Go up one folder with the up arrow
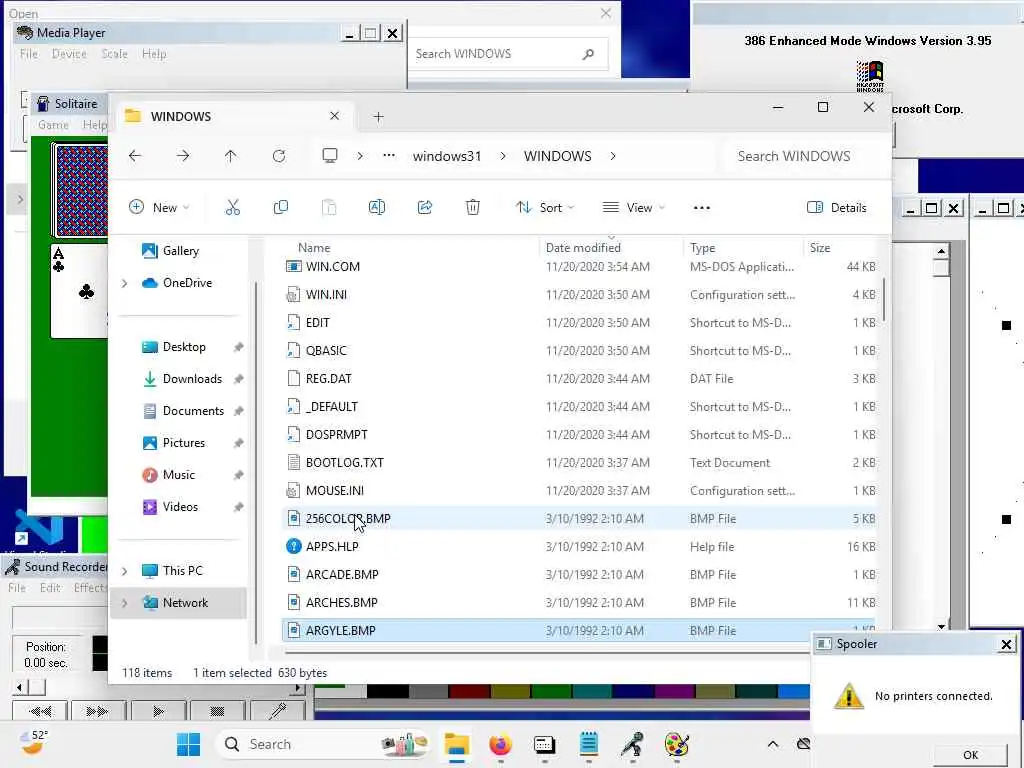Image resolution: width=1024 pixels, height=768 pixels. [231, 156]
